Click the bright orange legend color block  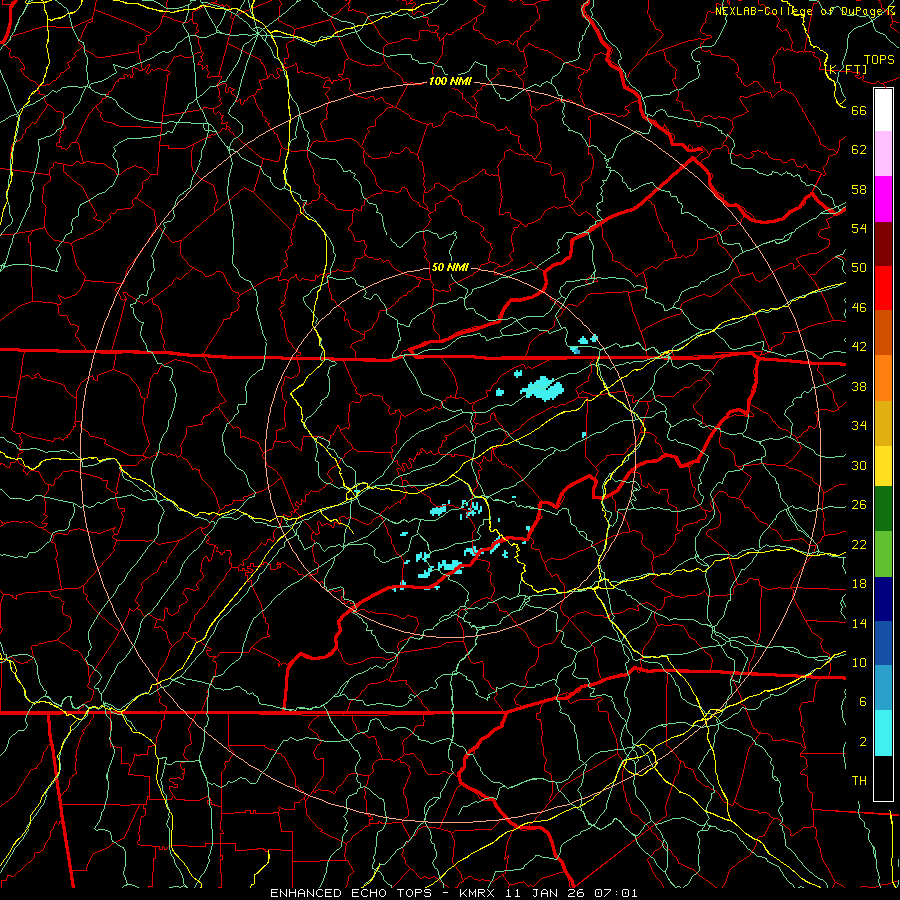883,378
